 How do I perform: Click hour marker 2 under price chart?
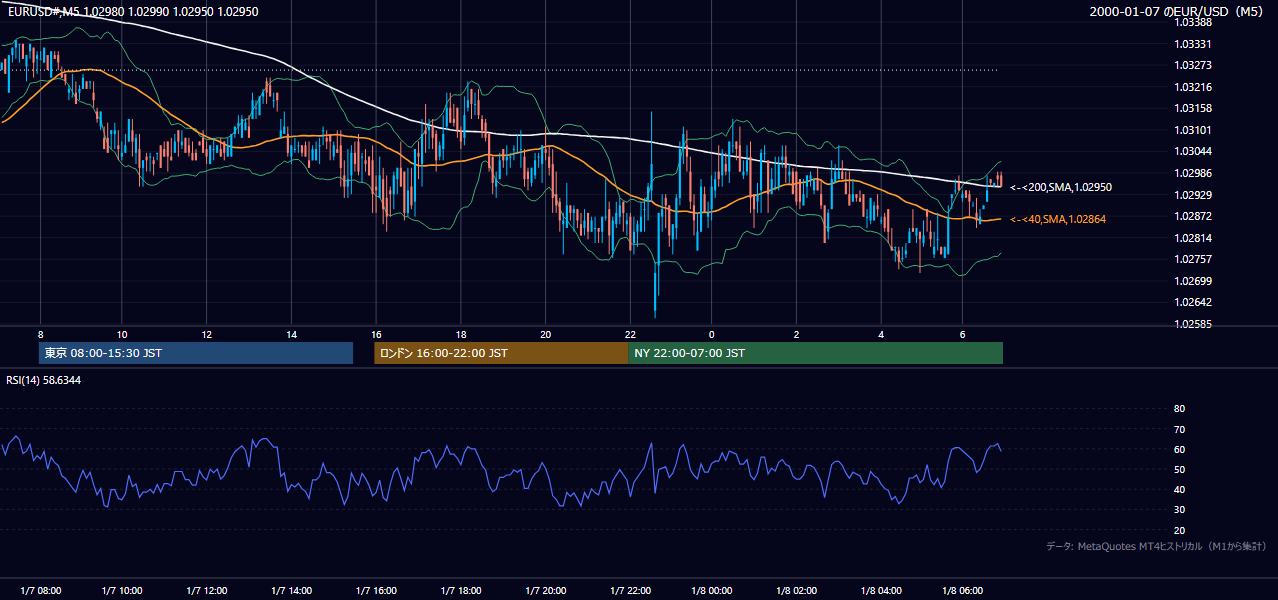tap(797, 334)
